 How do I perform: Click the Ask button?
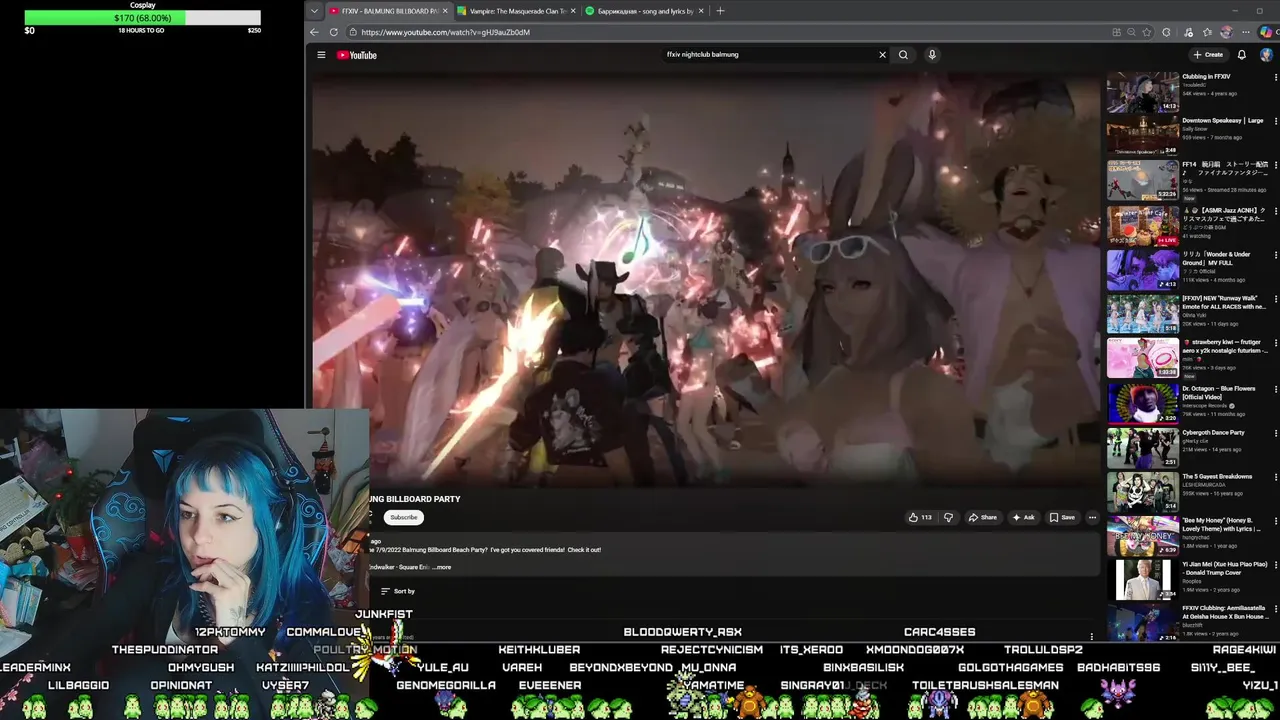coord(1023,517)
